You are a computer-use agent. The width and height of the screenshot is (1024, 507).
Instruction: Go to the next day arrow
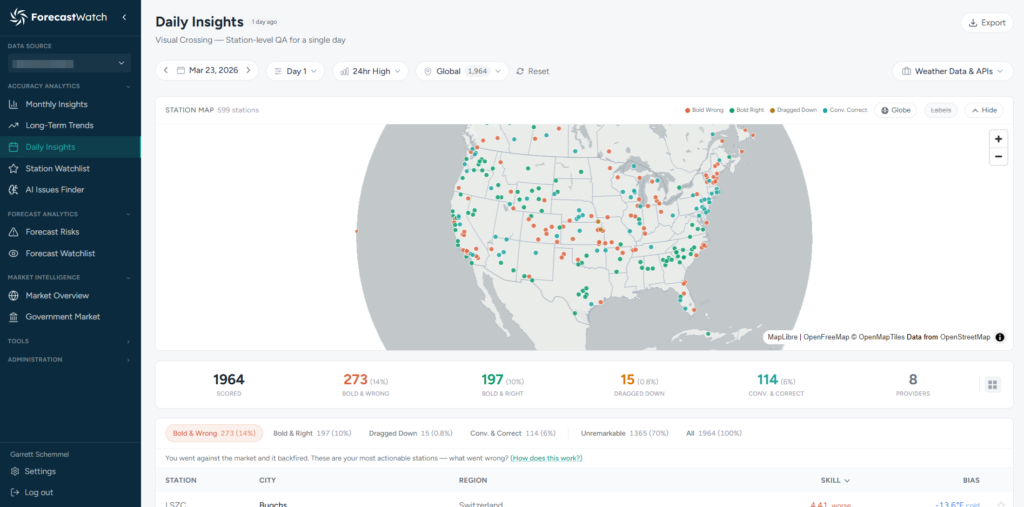[x=249, y=71]
